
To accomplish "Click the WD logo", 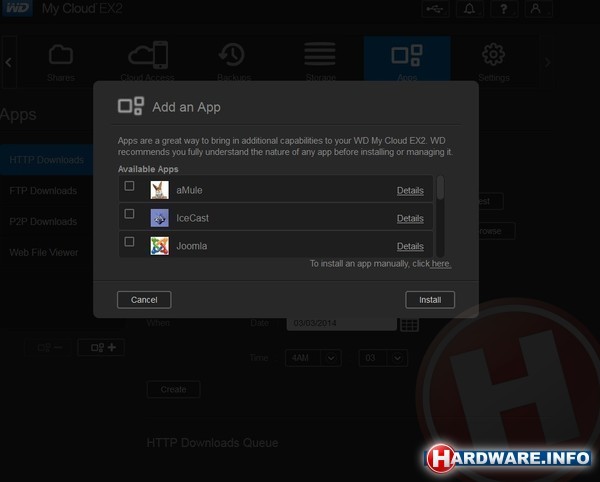I will coord(17,8).
